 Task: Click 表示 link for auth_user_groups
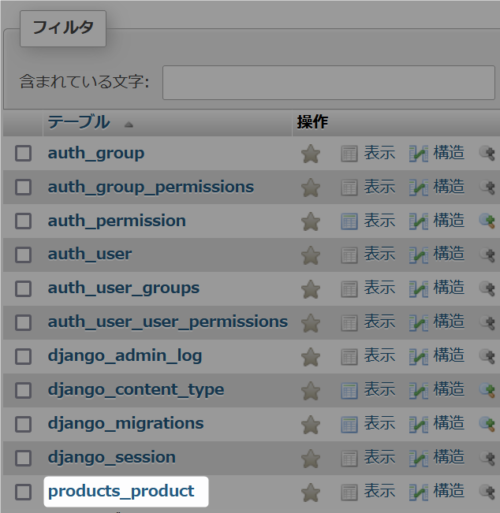point(379,288)
